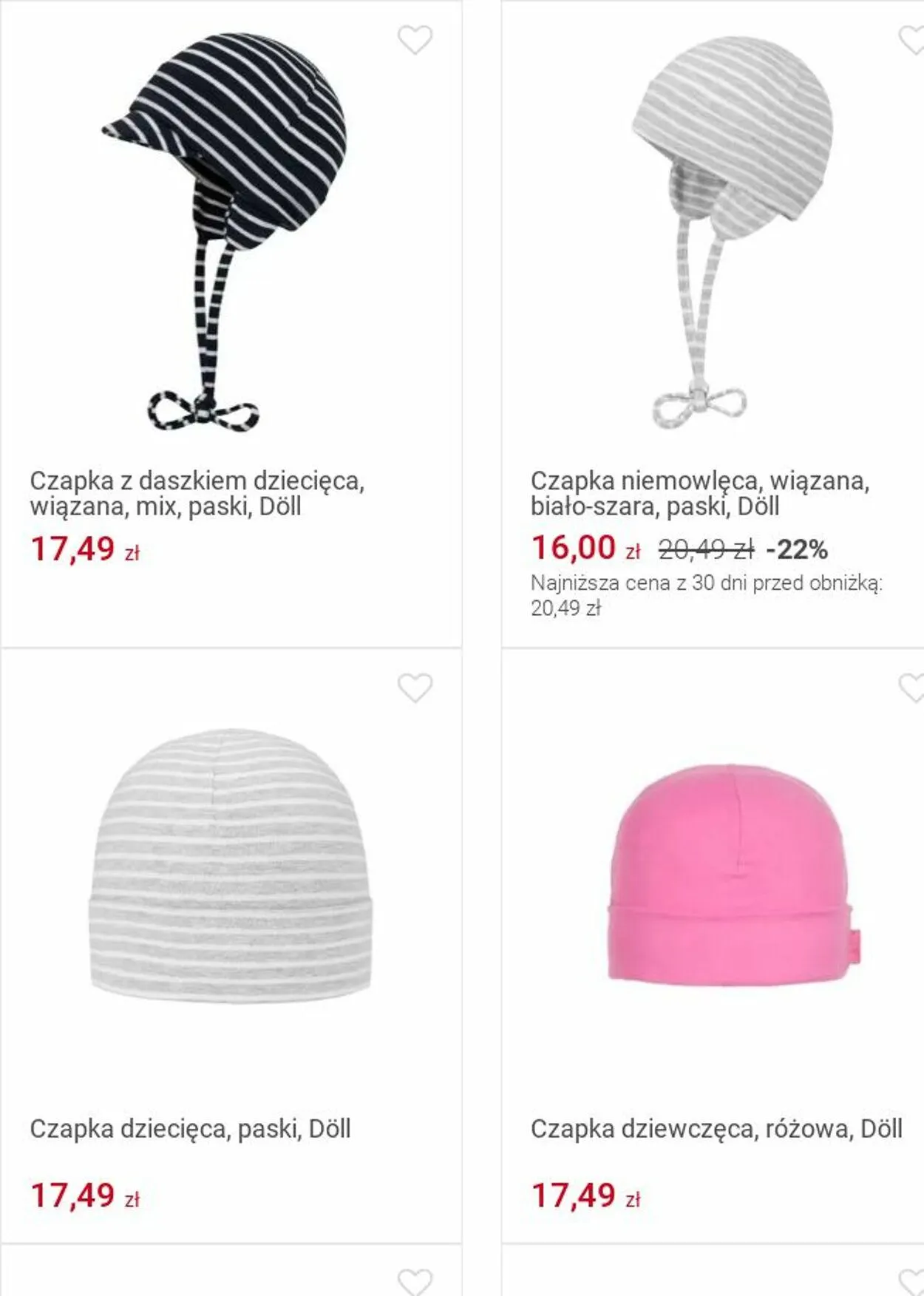
Task: Click heart icon of bottom-left partially visible product
Action: (415, 1281)
